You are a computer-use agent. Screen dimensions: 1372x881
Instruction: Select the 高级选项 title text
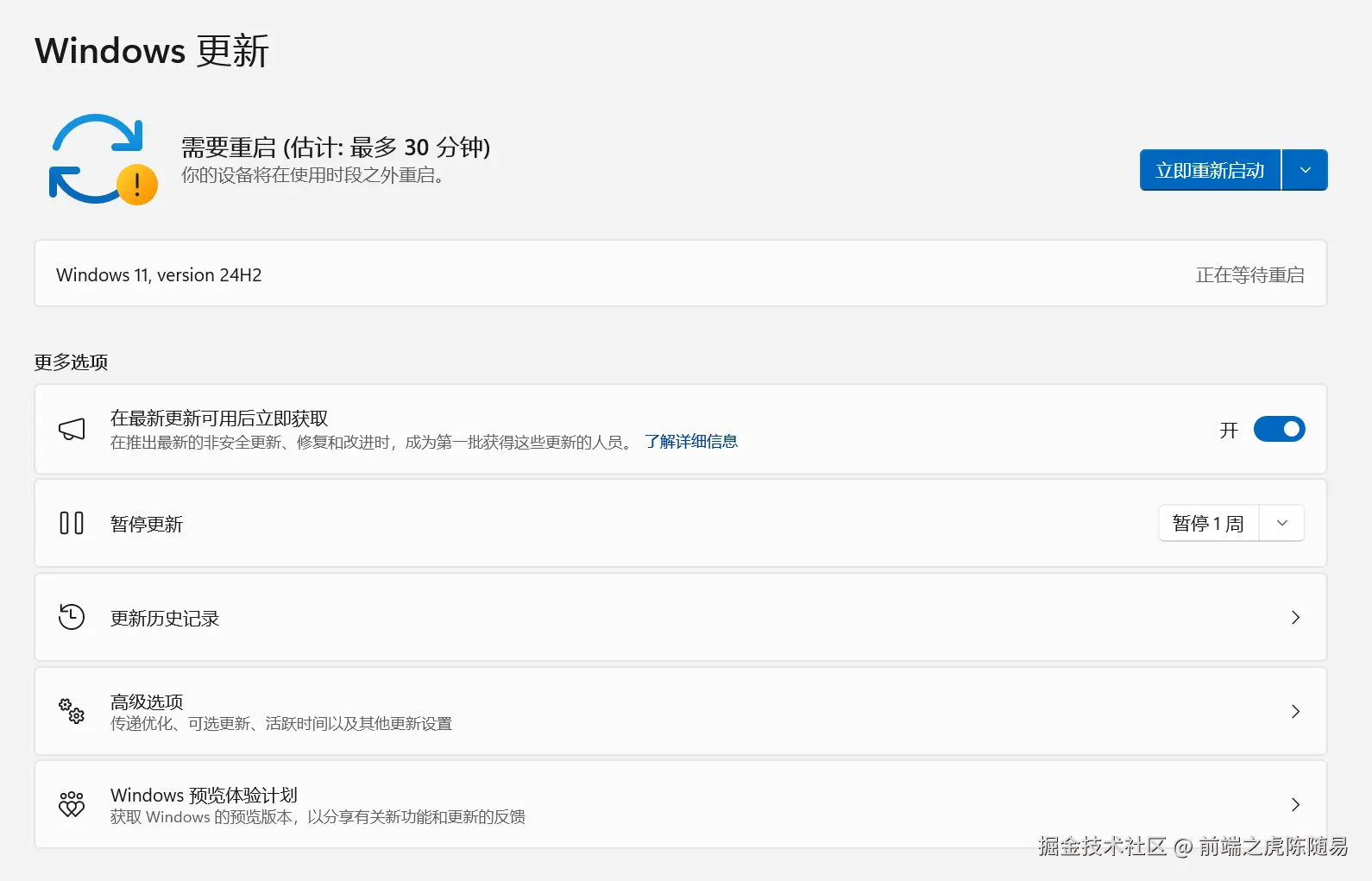[x=147, y=702]
